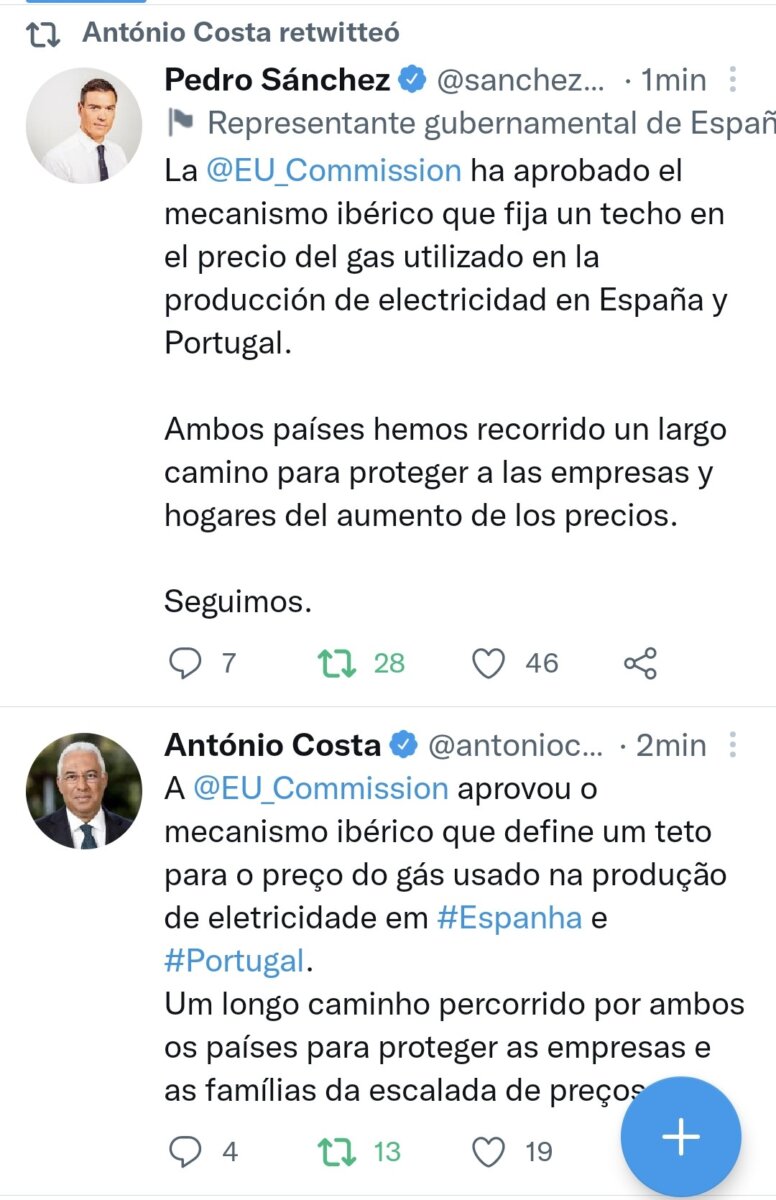Share Pedro Sánchez's tweet
Screen dimensions: 776x1200
[640, 663]
